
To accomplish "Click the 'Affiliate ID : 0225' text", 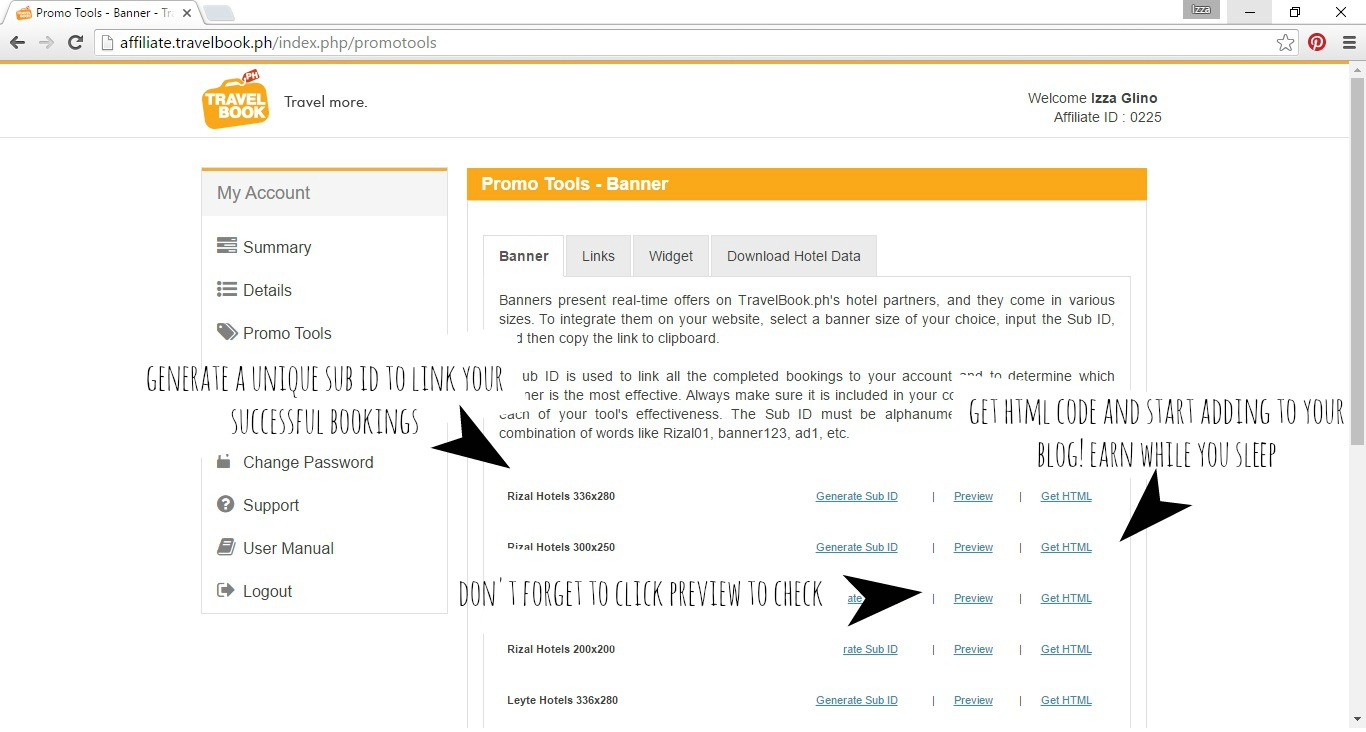I will pyautogui.click(x=1108, y=117).
